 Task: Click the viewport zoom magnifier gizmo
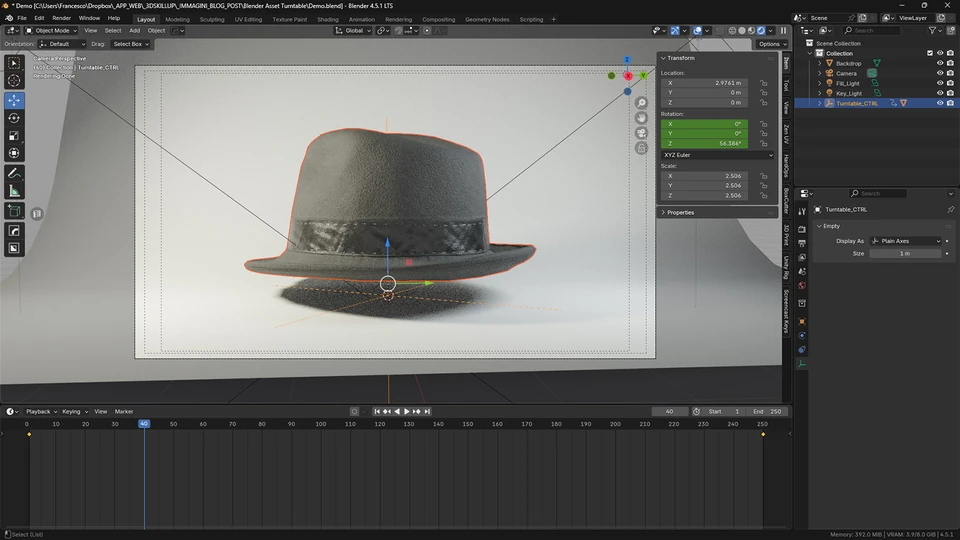tap(641, 103)
